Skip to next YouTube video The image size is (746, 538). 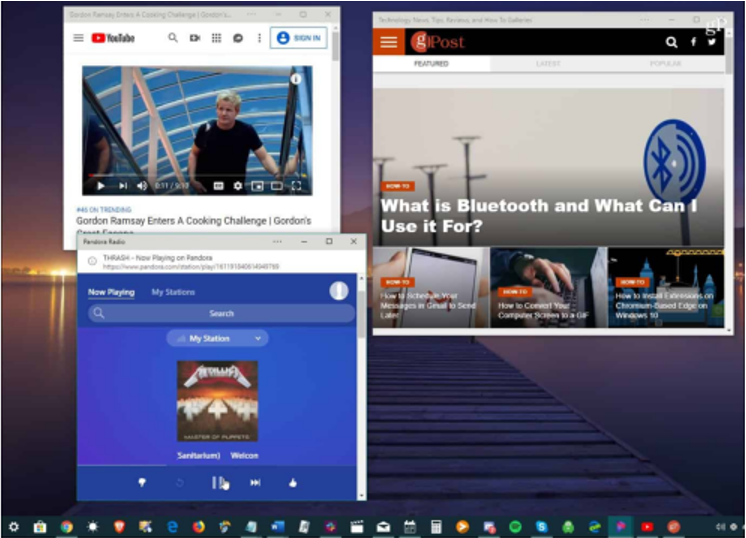123,186
